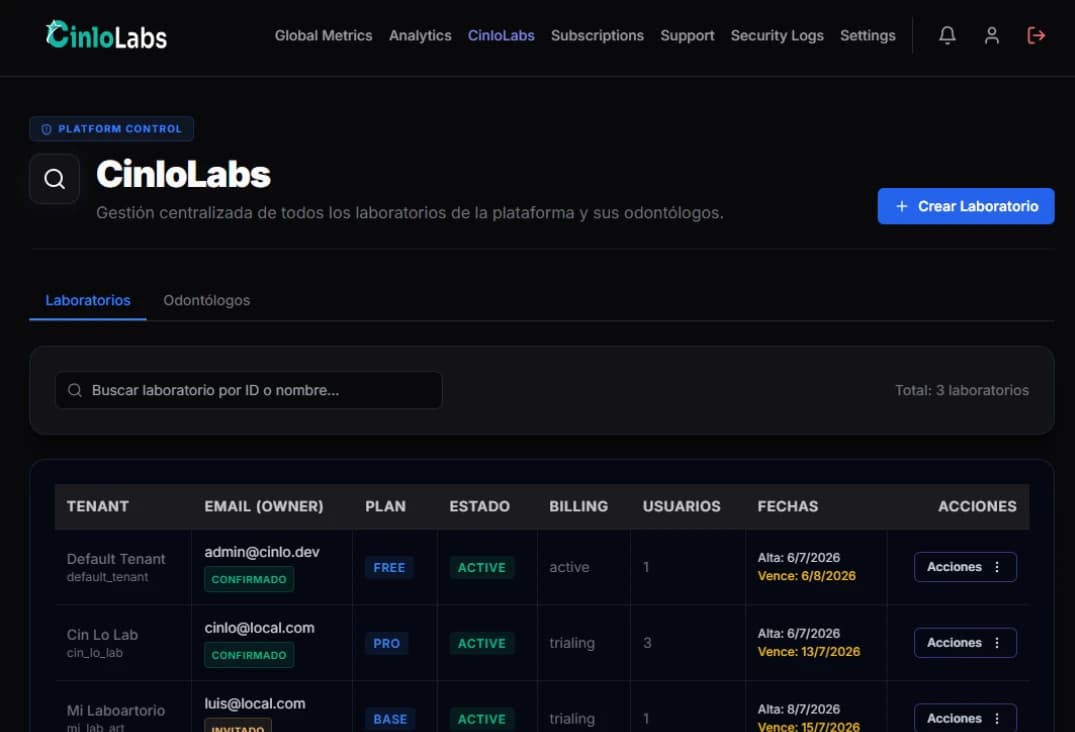Click 'Total: 3 laboratorios' label
The width and height of the screenshot is (1075, 732).
click(962, 390)
